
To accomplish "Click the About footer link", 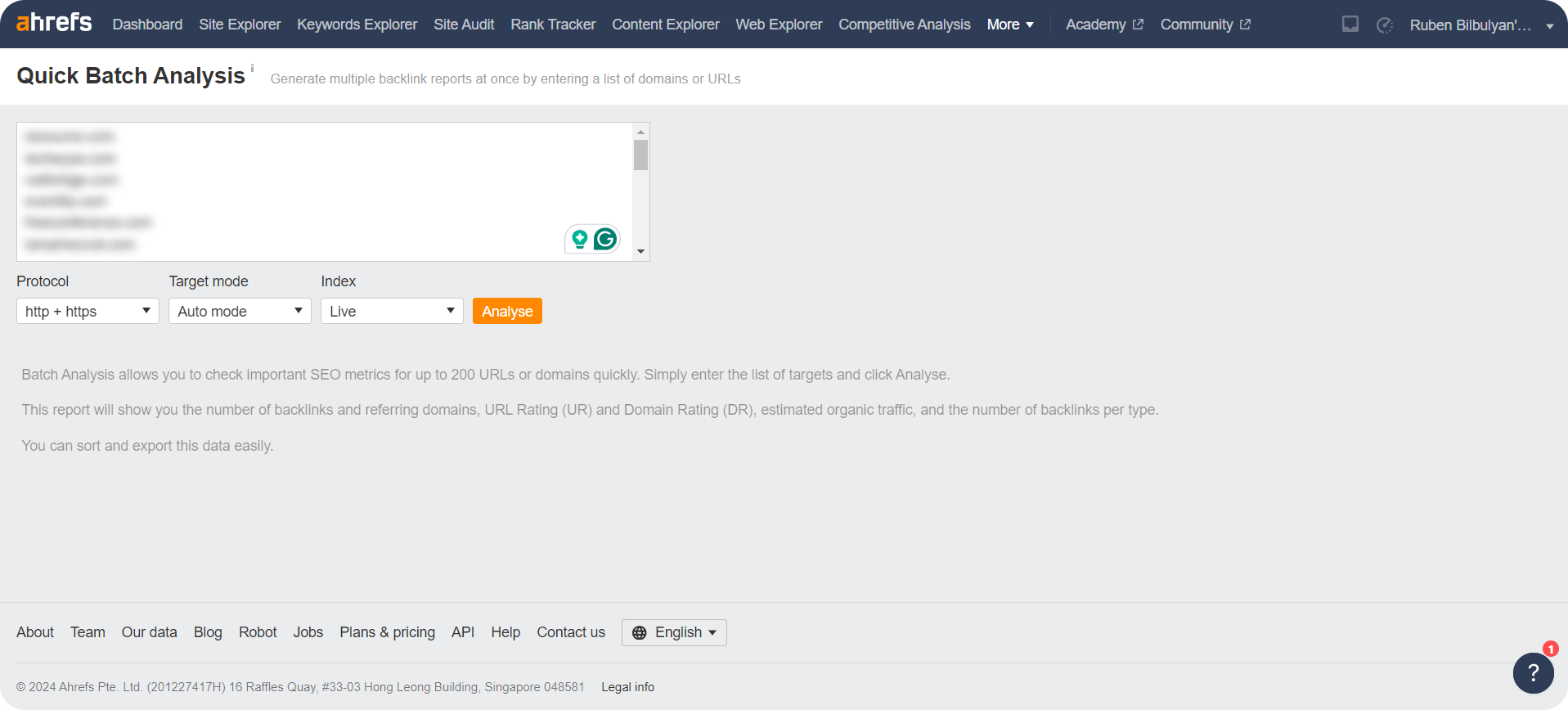I will 35,632.
